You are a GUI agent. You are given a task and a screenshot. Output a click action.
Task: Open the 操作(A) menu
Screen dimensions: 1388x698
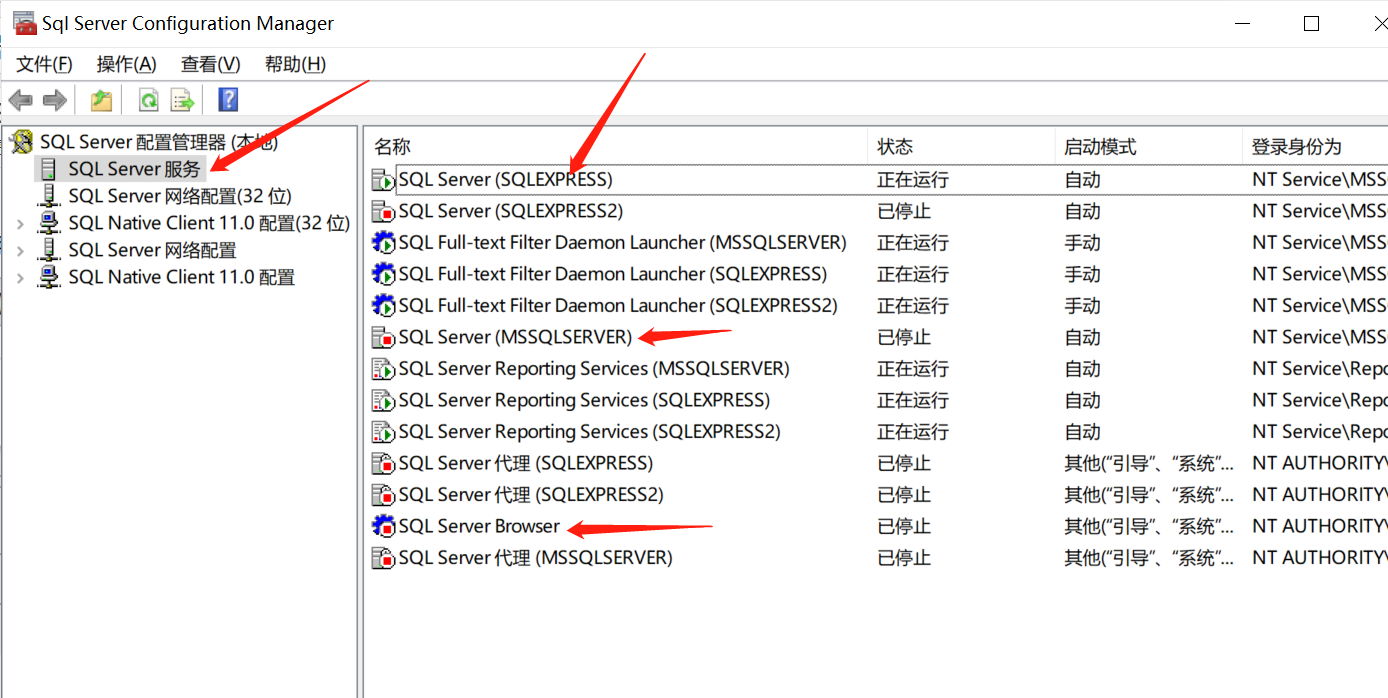pos(127,64)
